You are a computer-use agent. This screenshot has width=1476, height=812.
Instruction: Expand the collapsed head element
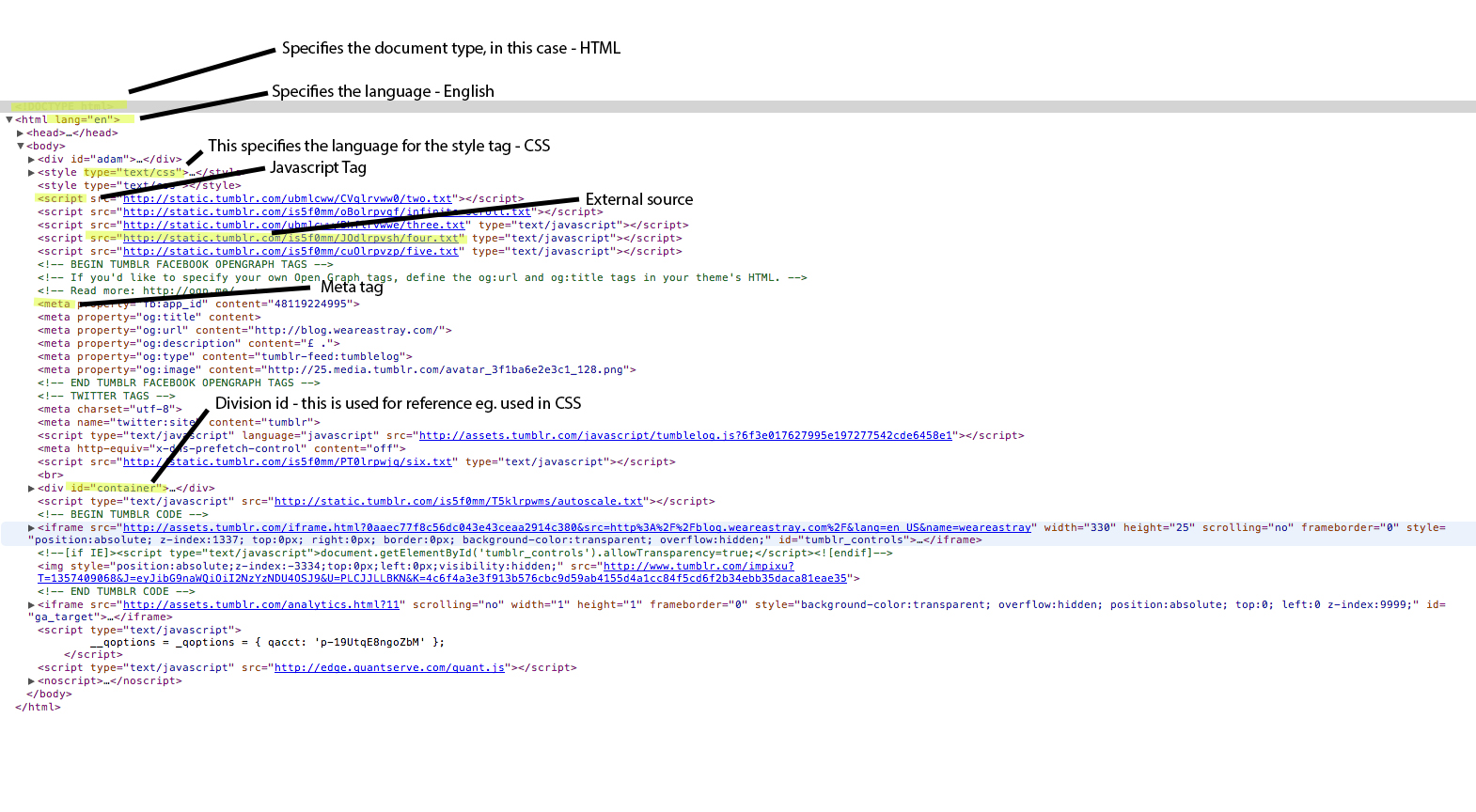coord(21,133)
